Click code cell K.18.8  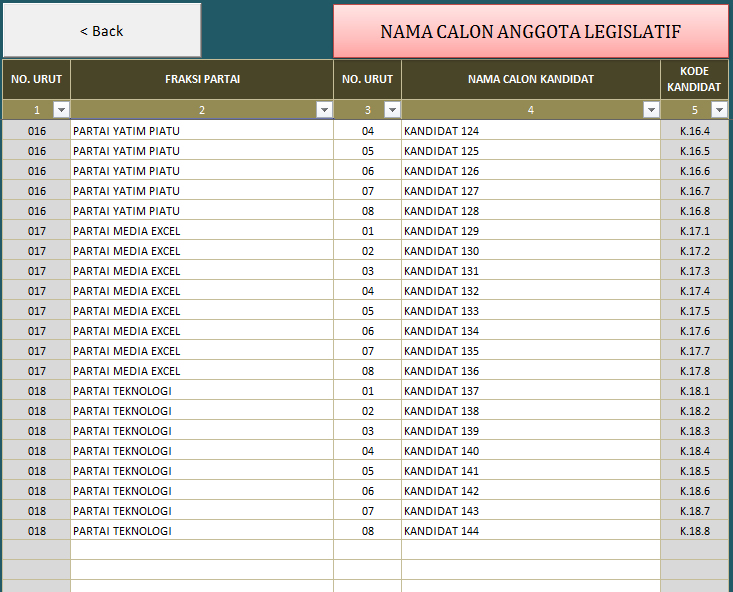pos(694,531)
